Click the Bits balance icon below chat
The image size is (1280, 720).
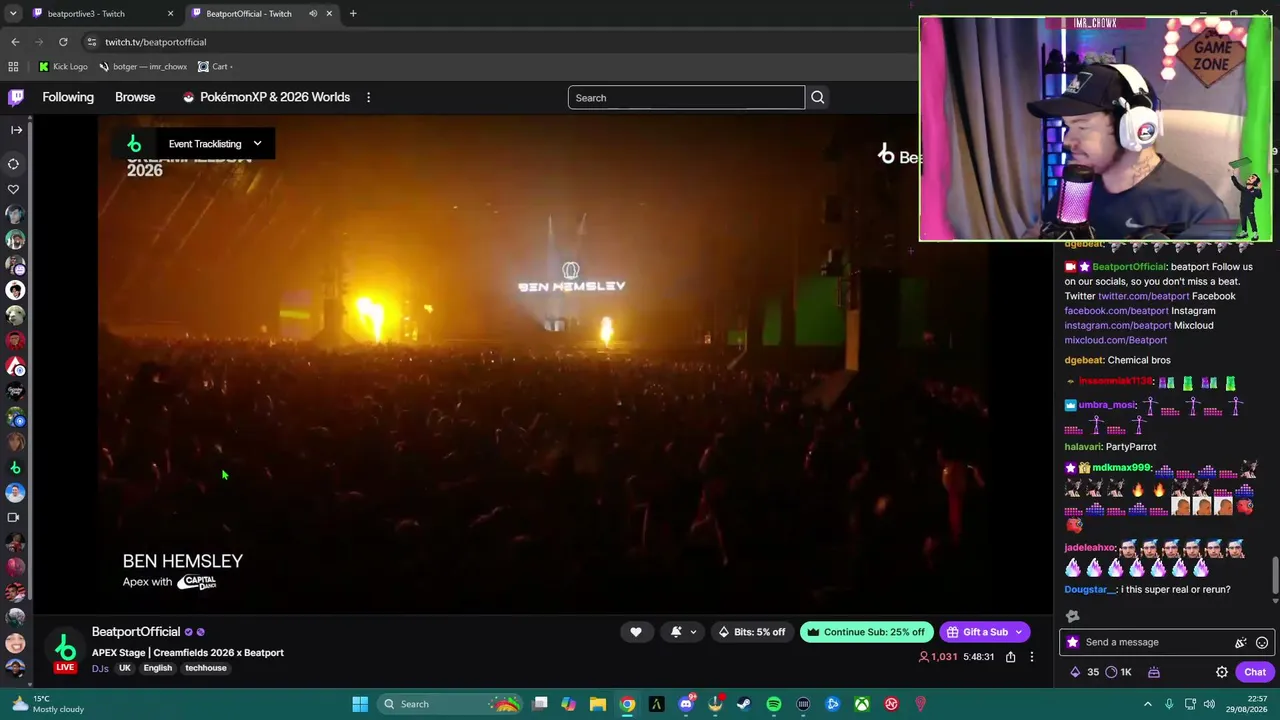pos(1076,672)
